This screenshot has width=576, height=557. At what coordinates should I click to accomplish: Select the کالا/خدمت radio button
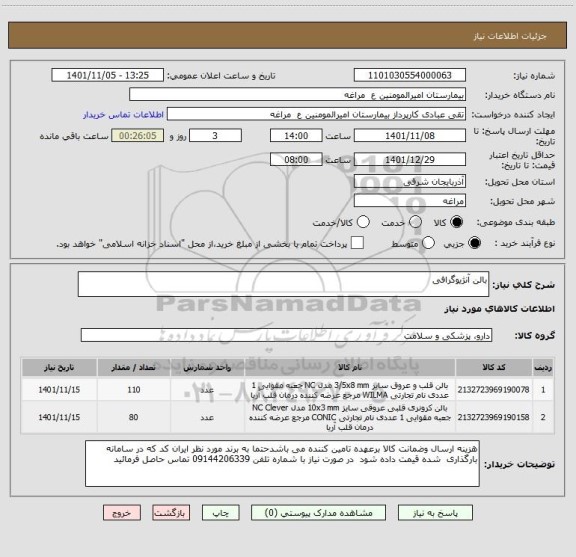coord(363,222)
